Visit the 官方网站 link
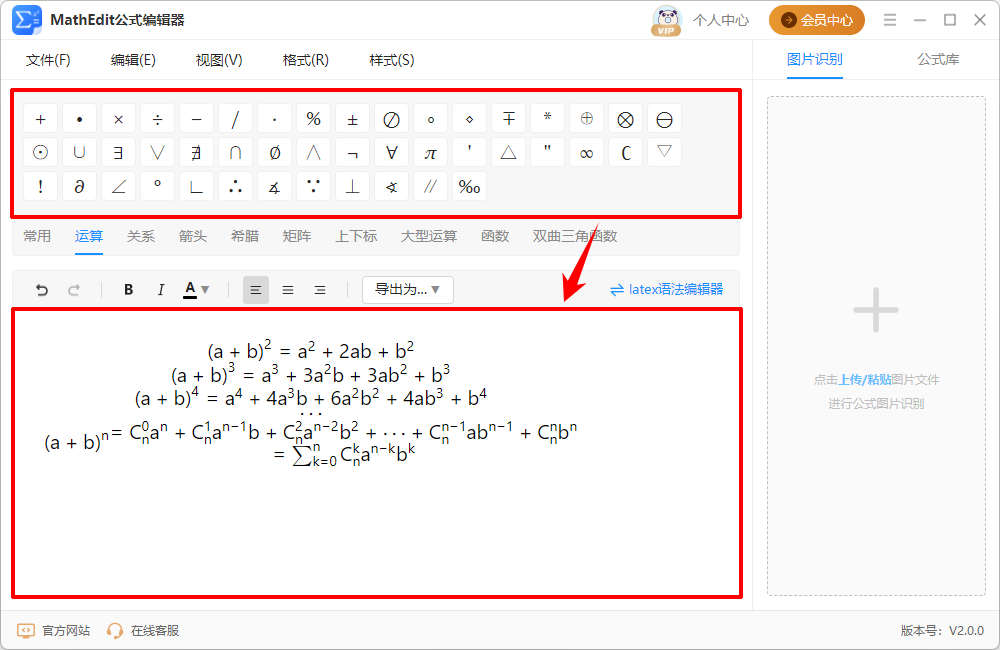This screenshot has width=1000, height=650. [54, 631]
